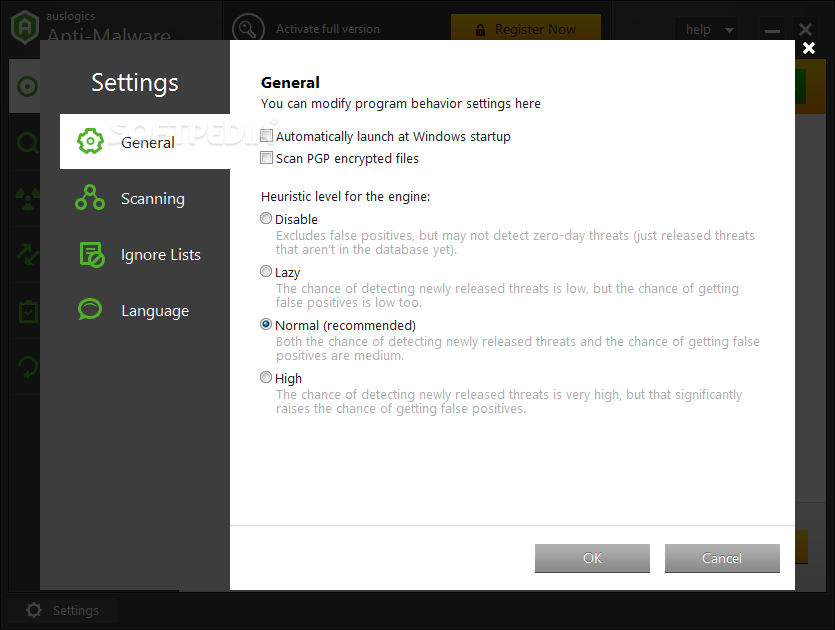Click Settings label in bottom bar
Viewport: 835px width, 630px height.
pos(76,610)
